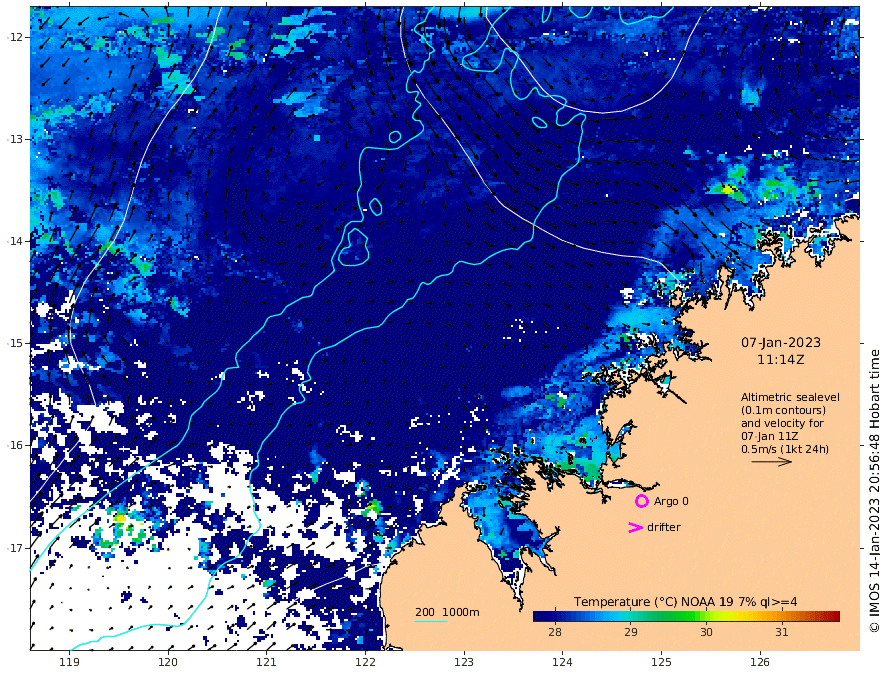Click longitude axis label 121
This screenshot has width=880, height=680.
click(267, 663)
